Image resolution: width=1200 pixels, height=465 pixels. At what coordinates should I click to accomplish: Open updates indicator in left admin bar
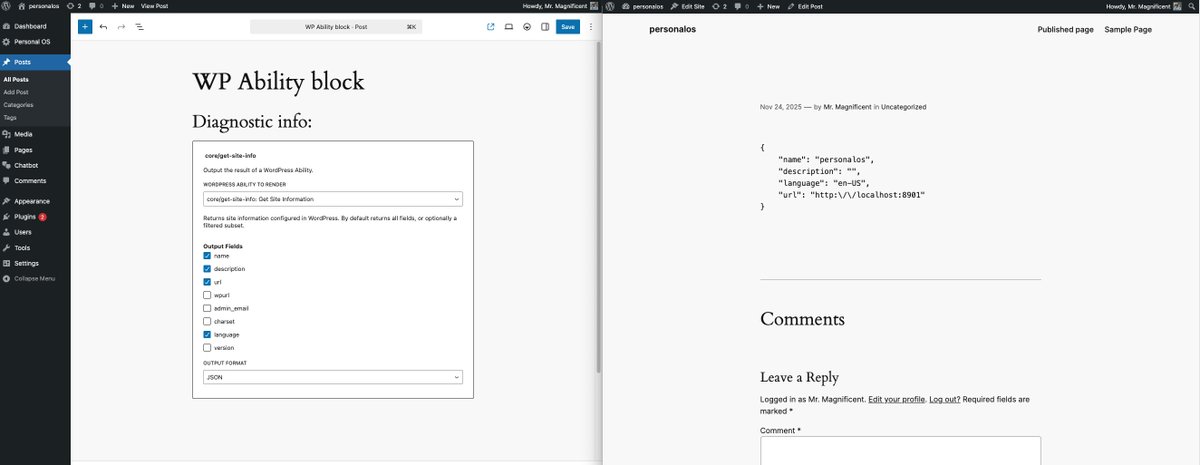[72, 6]
